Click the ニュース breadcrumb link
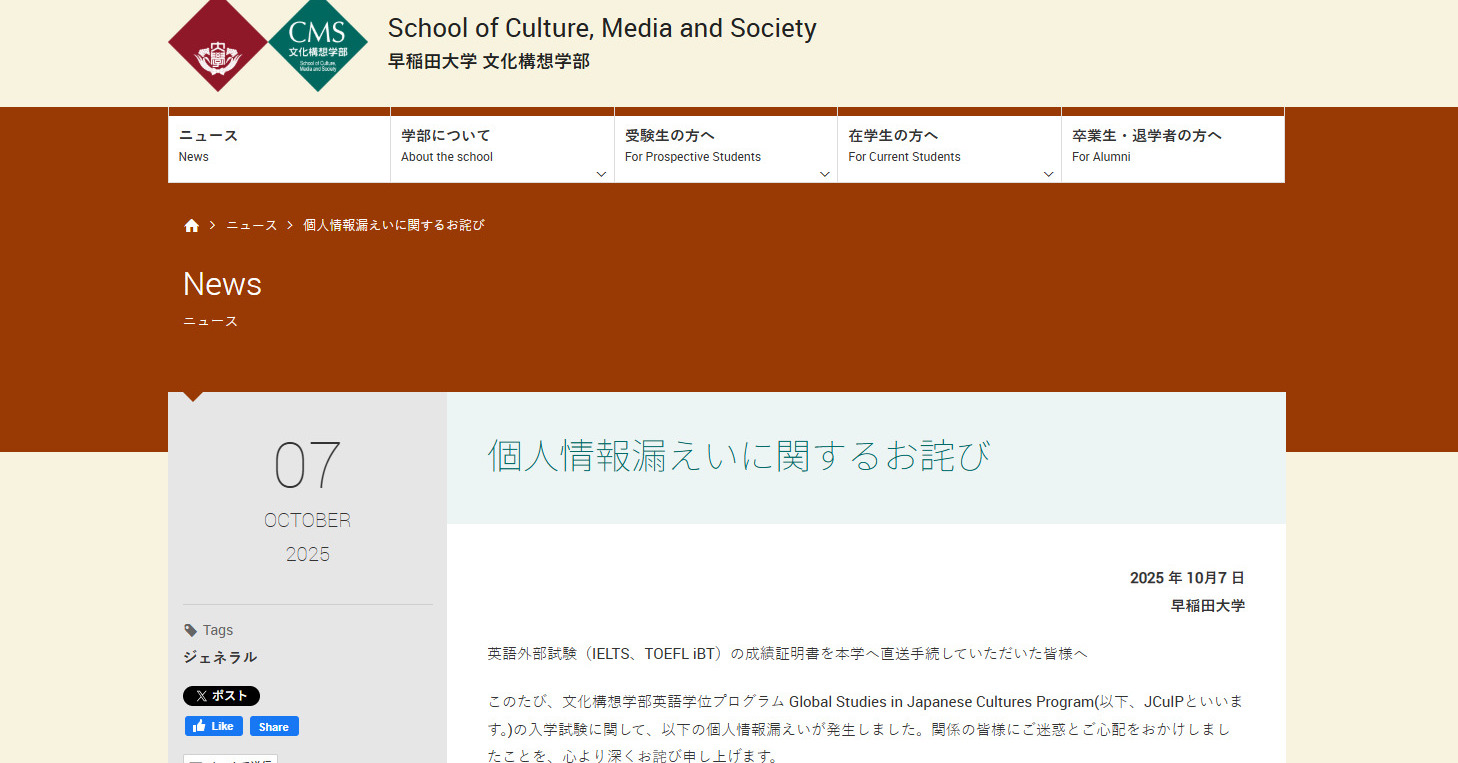 point(251,226)
